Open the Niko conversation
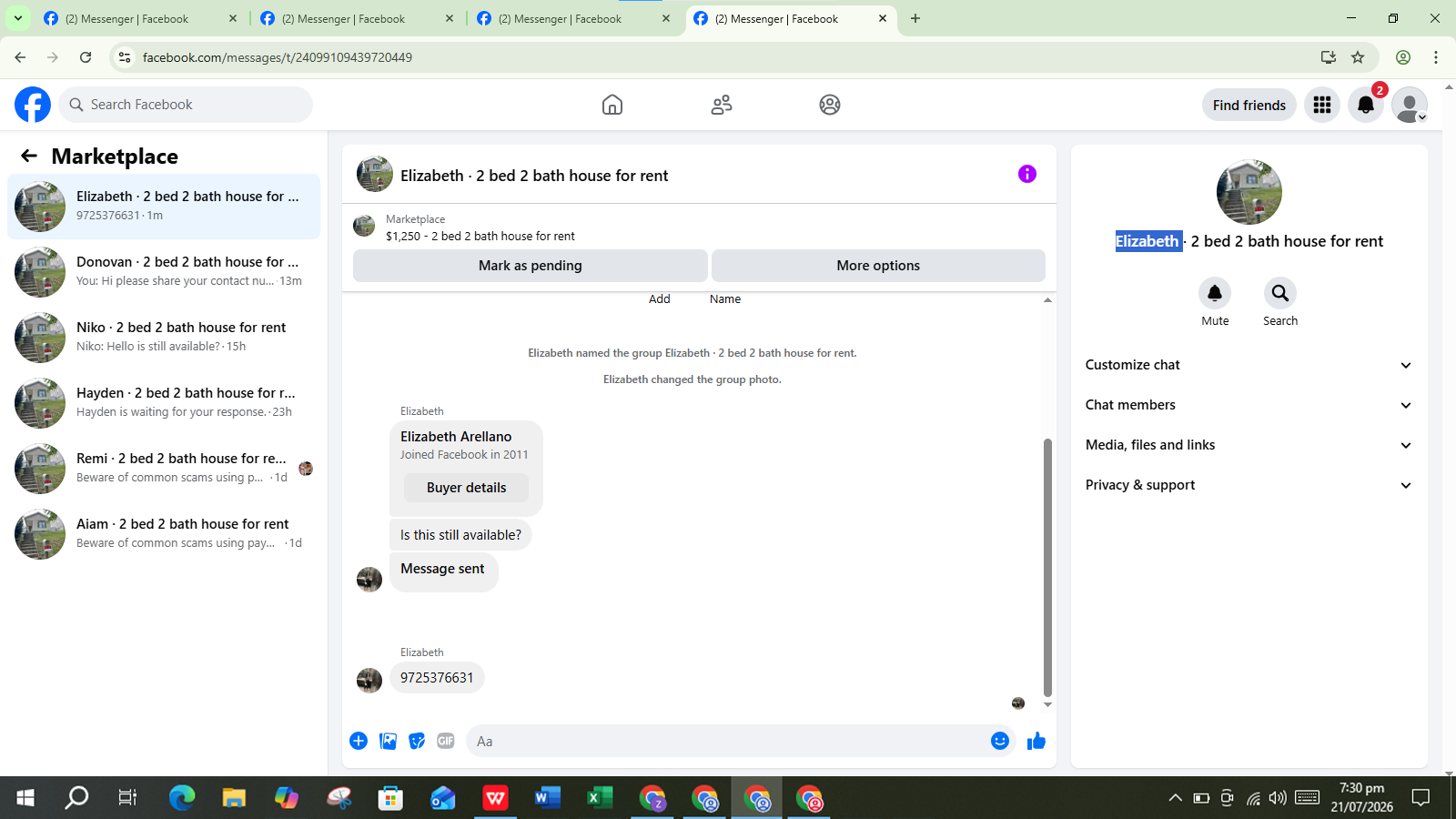Screen dimensions: 1456x819 [164, 338]
